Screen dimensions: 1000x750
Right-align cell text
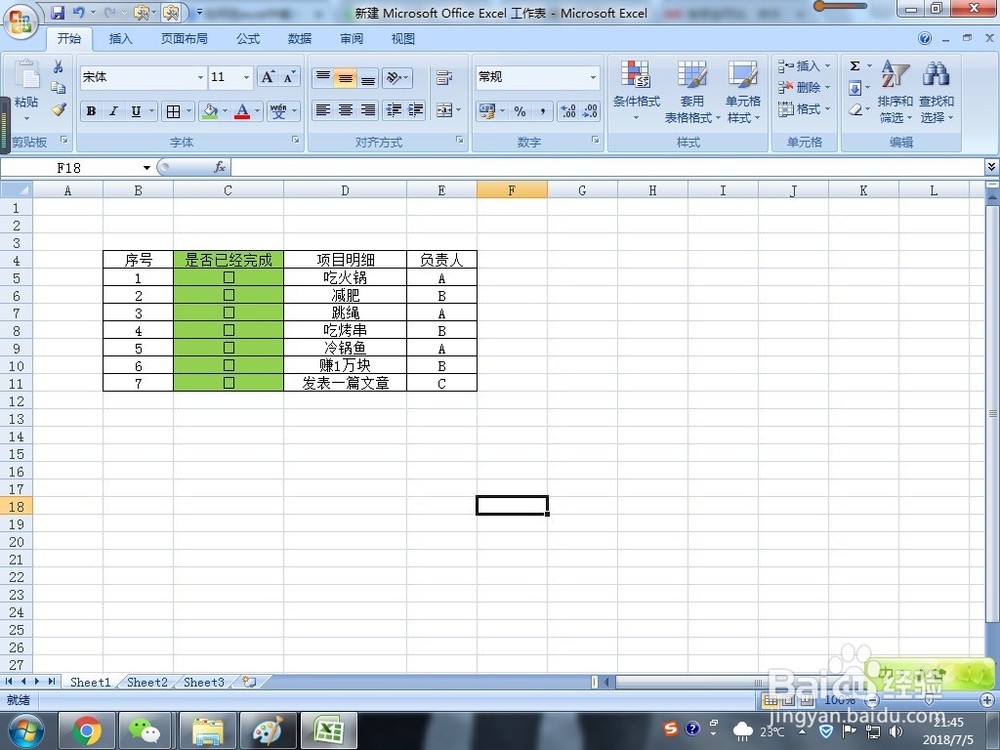point(368,110)
